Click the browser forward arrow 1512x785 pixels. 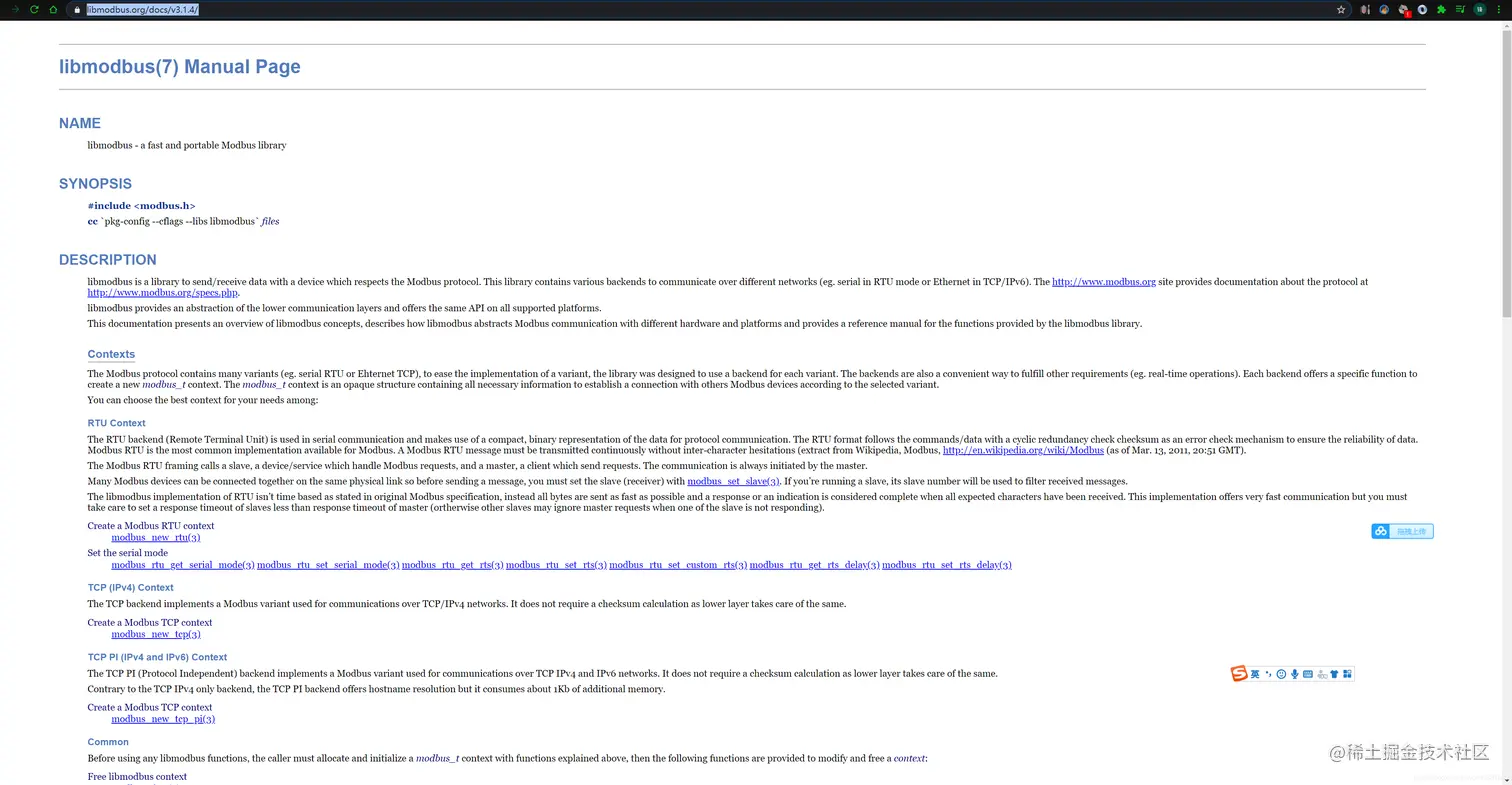[x=14, y=9]
